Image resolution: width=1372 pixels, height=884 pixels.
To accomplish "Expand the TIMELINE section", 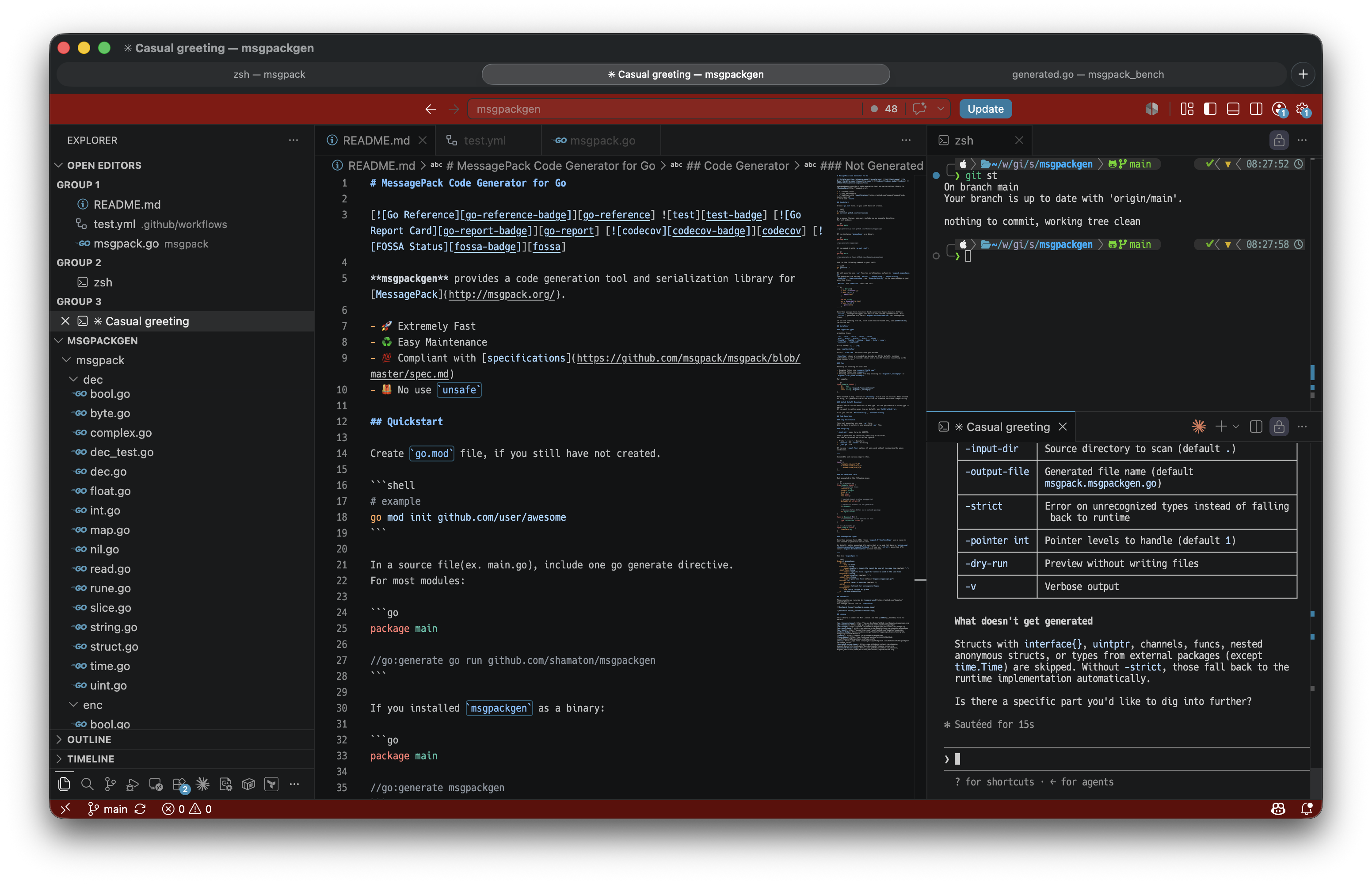I will (58, 759).
